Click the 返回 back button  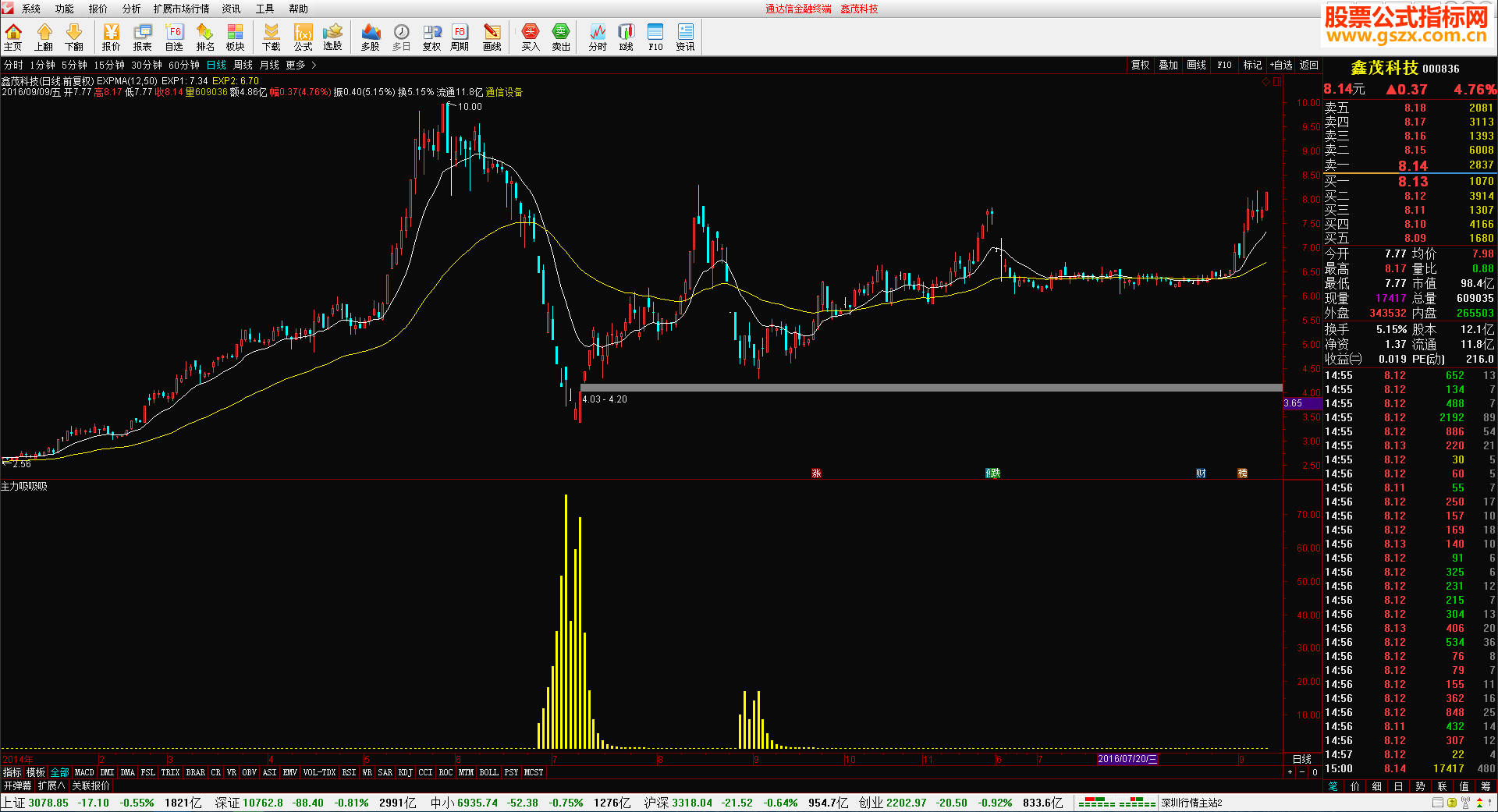[1309, 66]
